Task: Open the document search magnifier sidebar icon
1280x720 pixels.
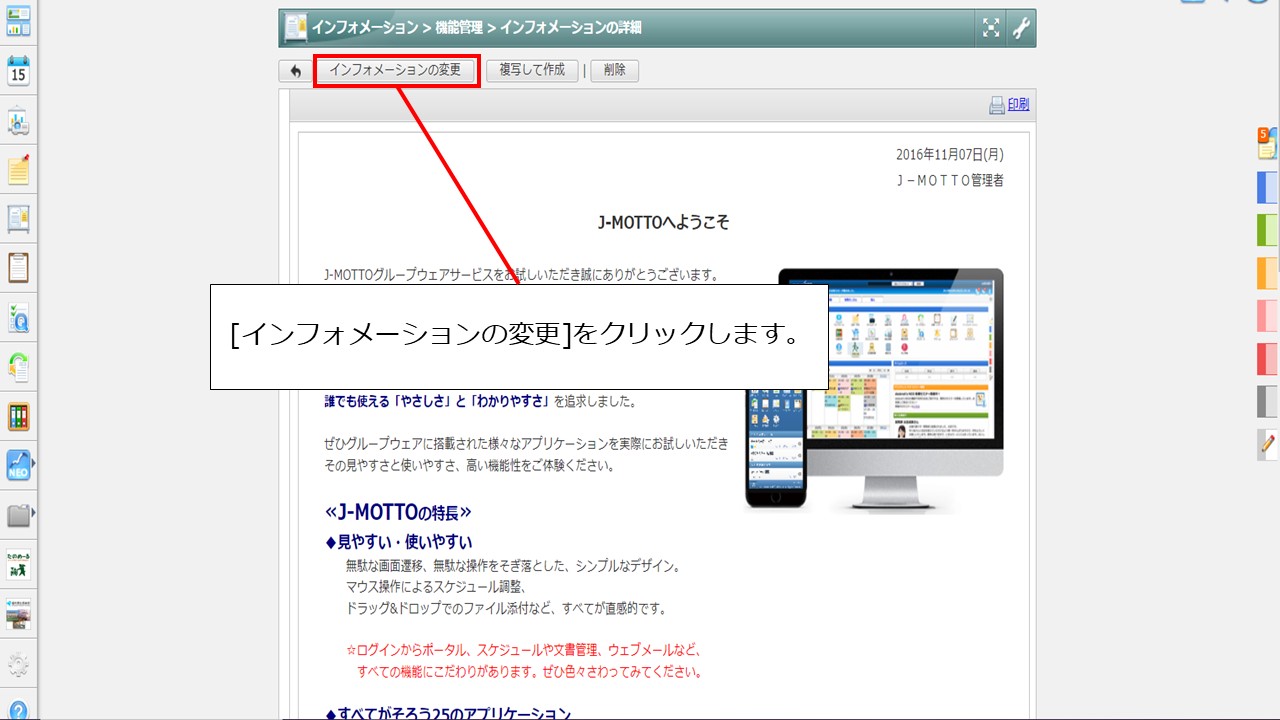Action: (x=18, y=318)
